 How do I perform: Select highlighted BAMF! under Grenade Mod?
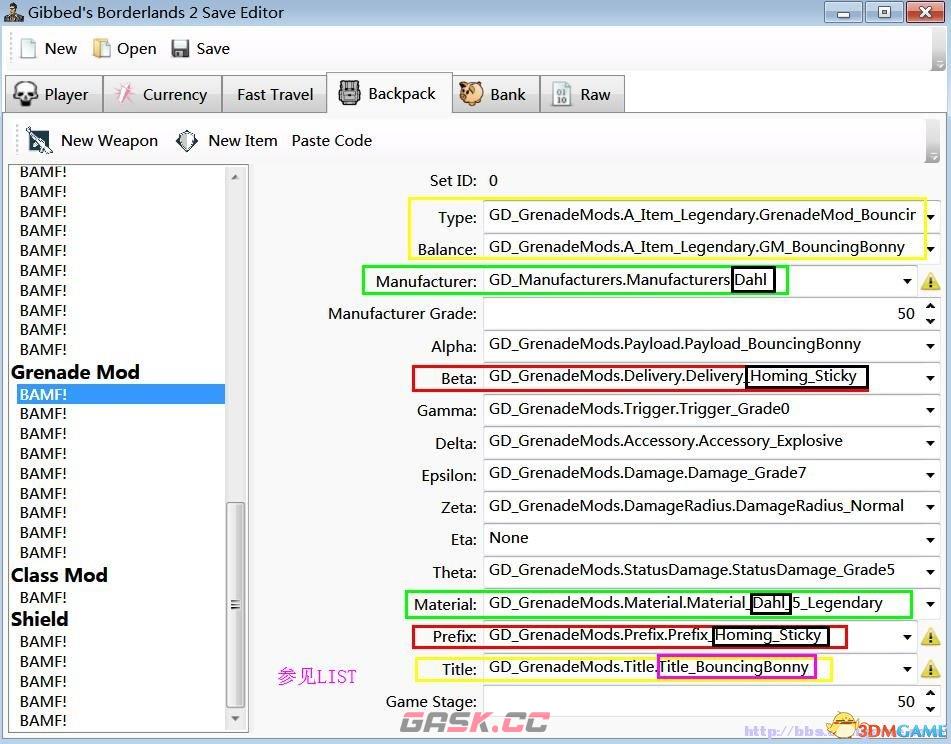coord(121,394)
